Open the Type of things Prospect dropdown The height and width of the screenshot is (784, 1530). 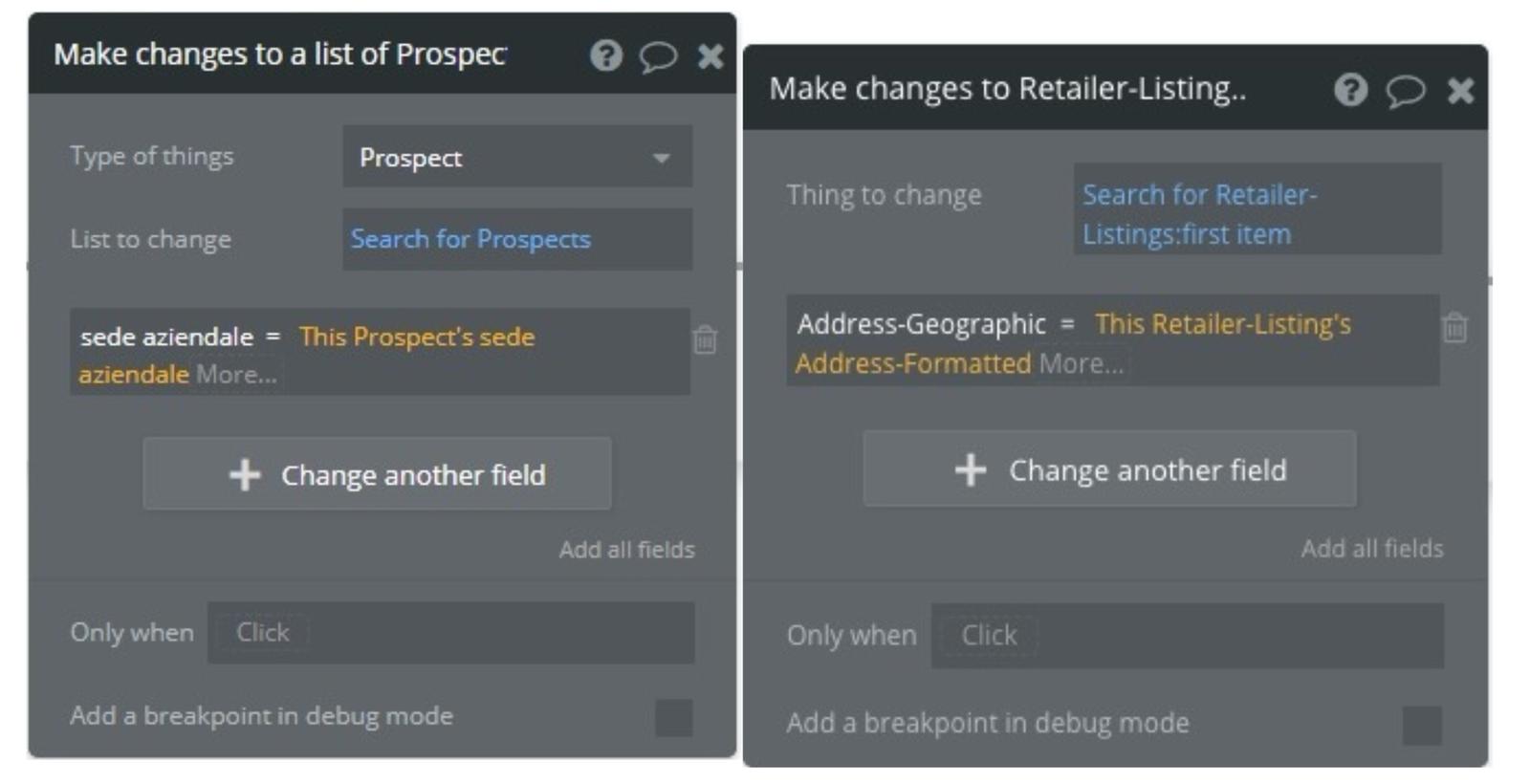517,158
